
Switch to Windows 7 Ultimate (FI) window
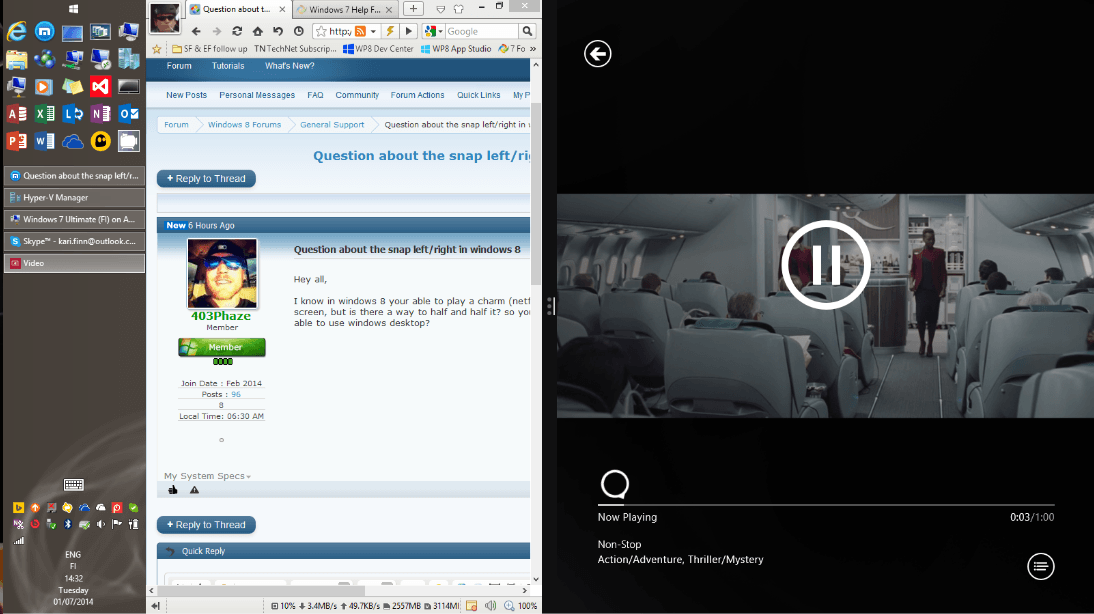coord(75,219)
